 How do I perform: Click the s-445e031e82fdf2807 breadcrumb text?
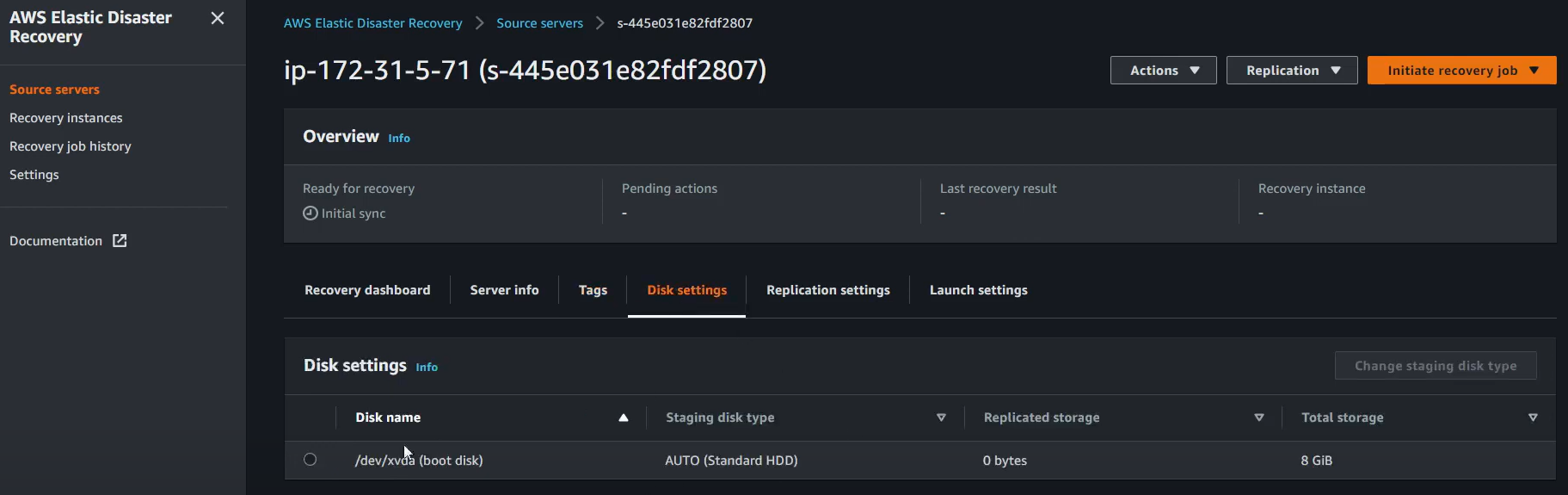pyautogui.click(x=685, y=23)
